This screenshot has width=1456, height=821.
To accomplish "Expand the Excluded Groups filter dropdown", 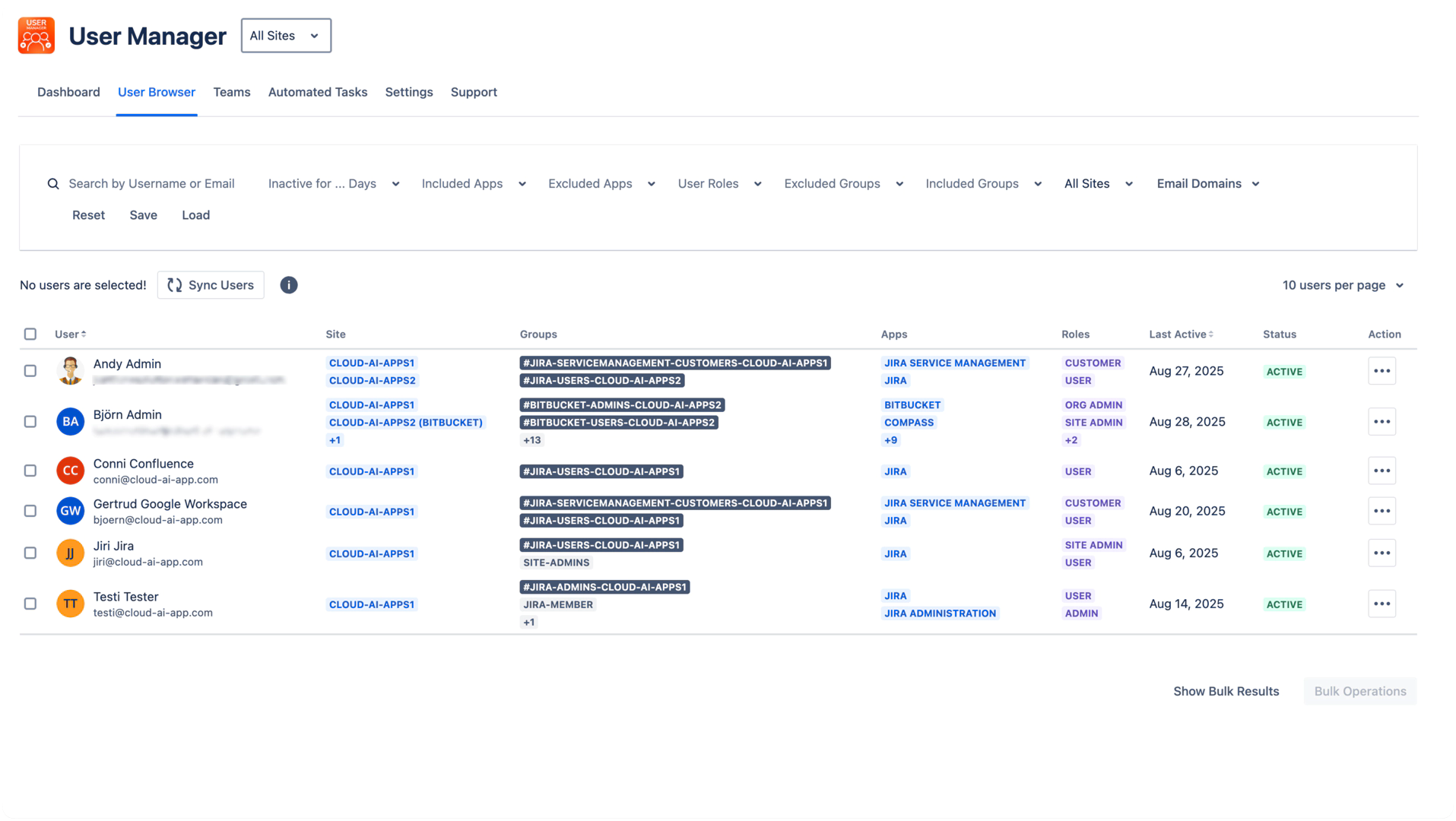I will coord(843,183).
